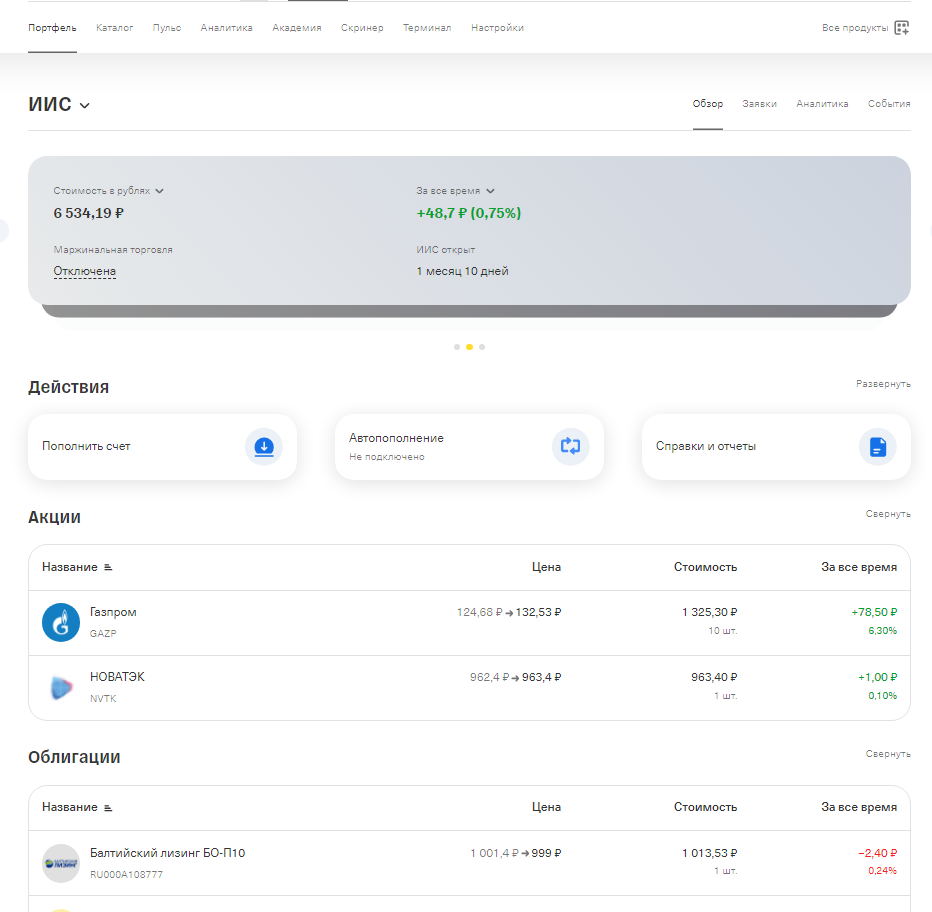This screenshot has height=912, width=932.
Task: Click Развернуть in Действия section
Action: click(883, 384)
